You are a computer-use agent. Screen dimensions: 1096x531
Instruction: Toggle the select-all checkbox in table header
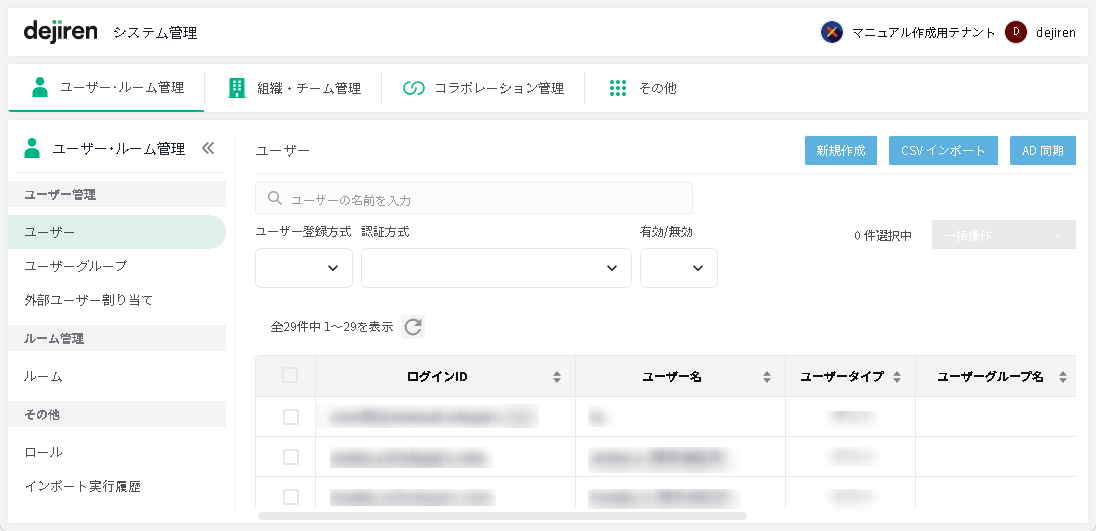click(x=290, y=376)
